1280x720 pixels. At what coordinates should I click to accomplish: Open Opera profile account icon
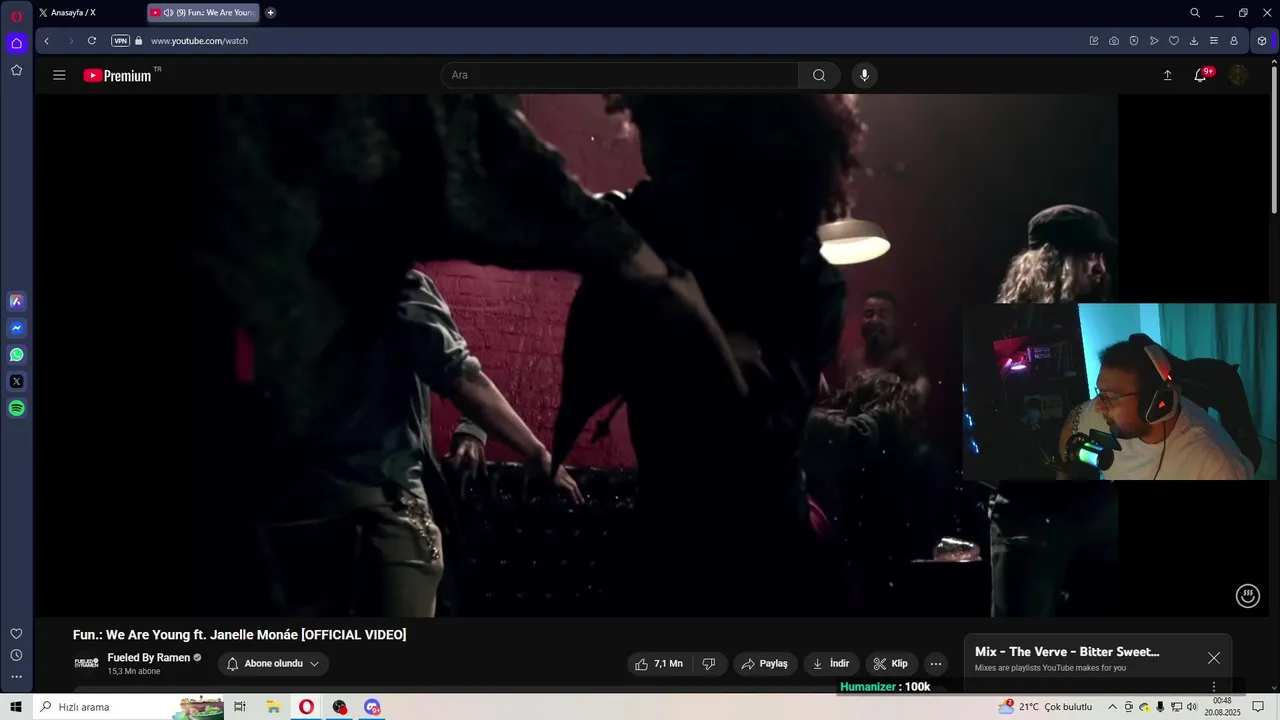click(x=1234, y=41)
